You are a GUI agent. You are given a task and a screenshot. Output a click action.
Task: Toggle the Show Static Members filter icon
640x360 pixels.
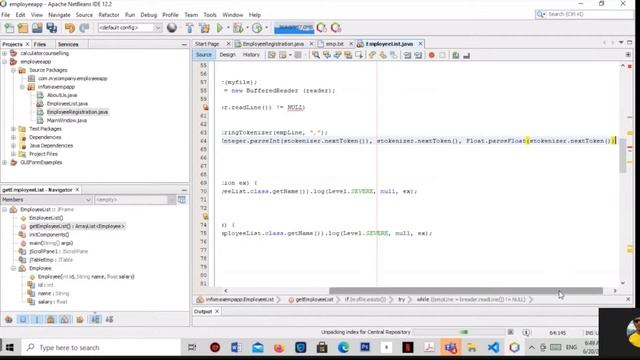pos(37,320)
